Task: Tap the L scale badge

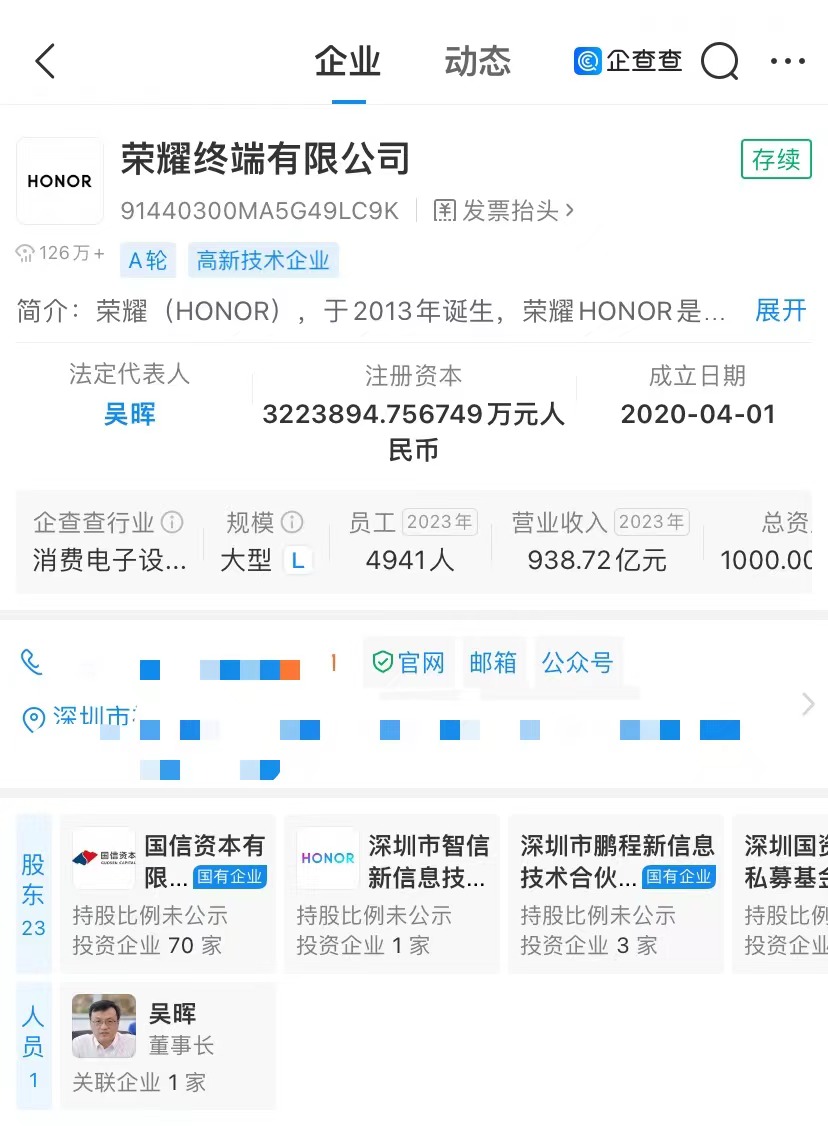Action: (298, 560)
